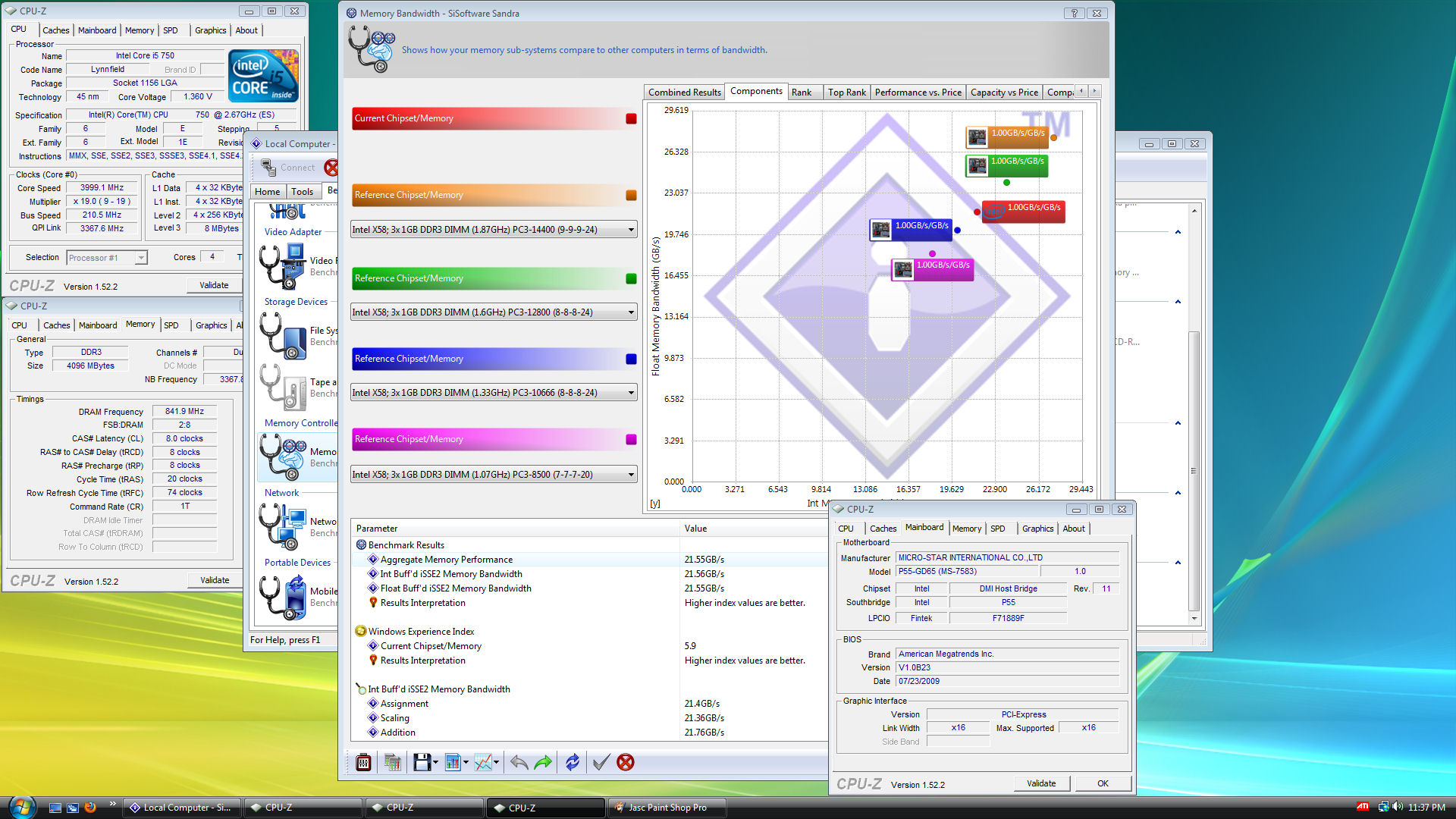
Task: Click the magenta Reference Chipset/Memory color square
Action: [x=631, y=440]
